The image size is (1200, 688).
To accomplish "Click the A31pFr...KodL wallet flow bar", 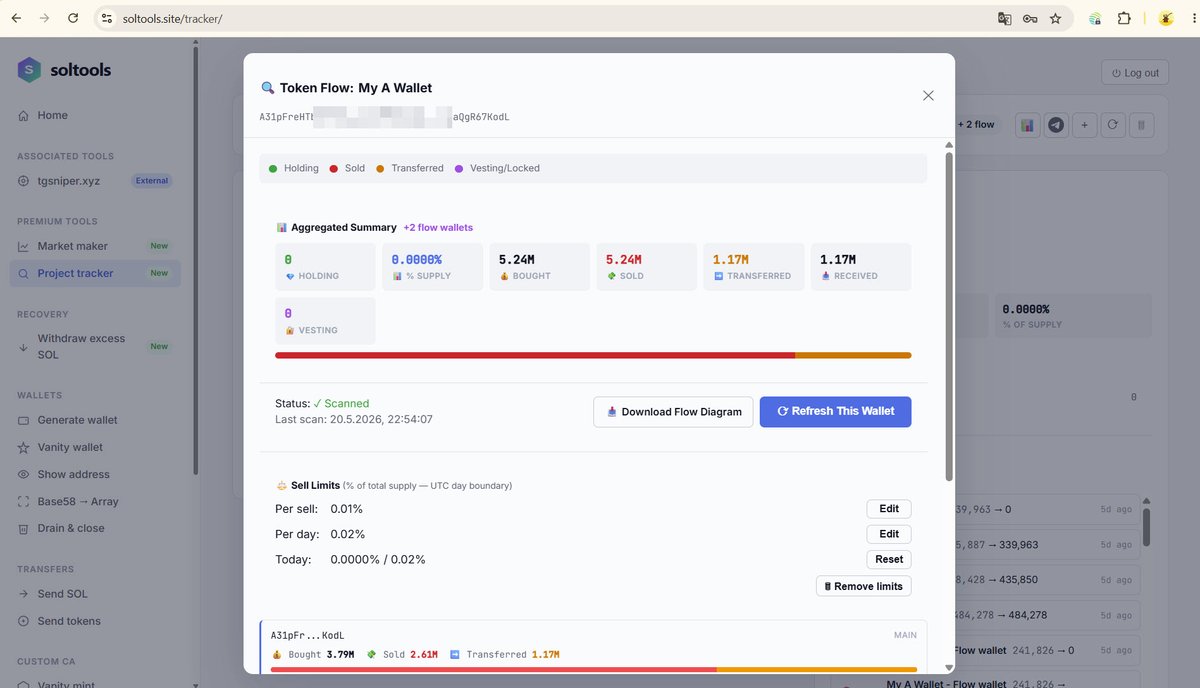I will pos(594,669).
